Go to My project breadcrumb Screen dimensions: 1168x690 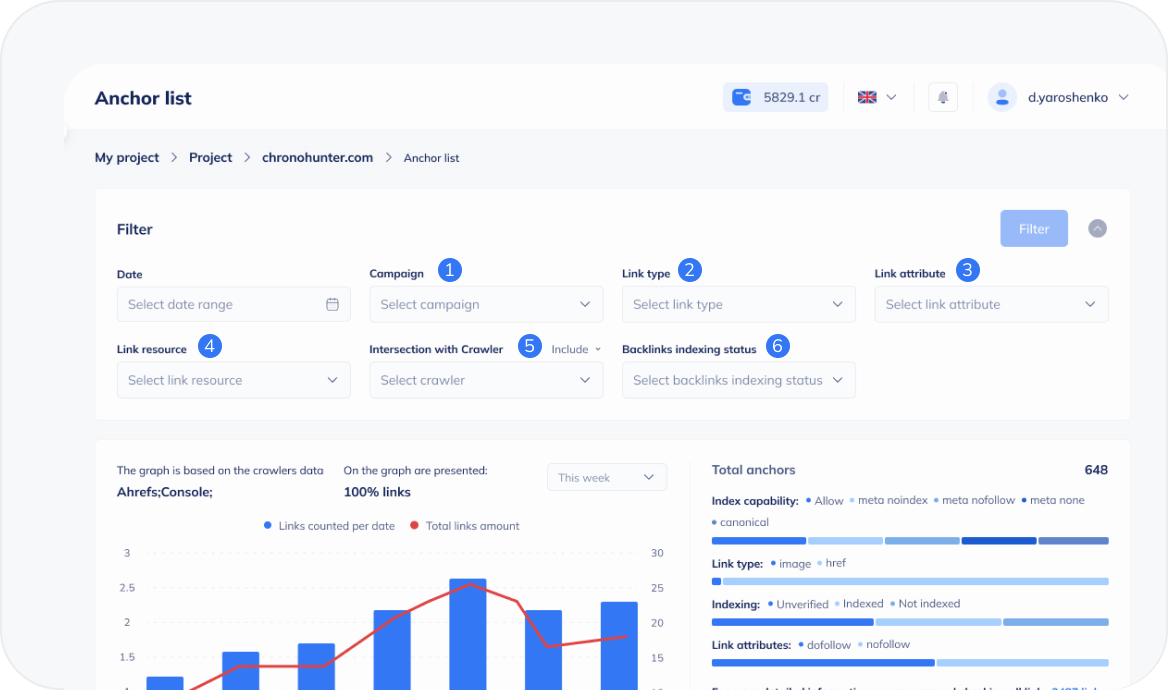click(x=127, y=157)
